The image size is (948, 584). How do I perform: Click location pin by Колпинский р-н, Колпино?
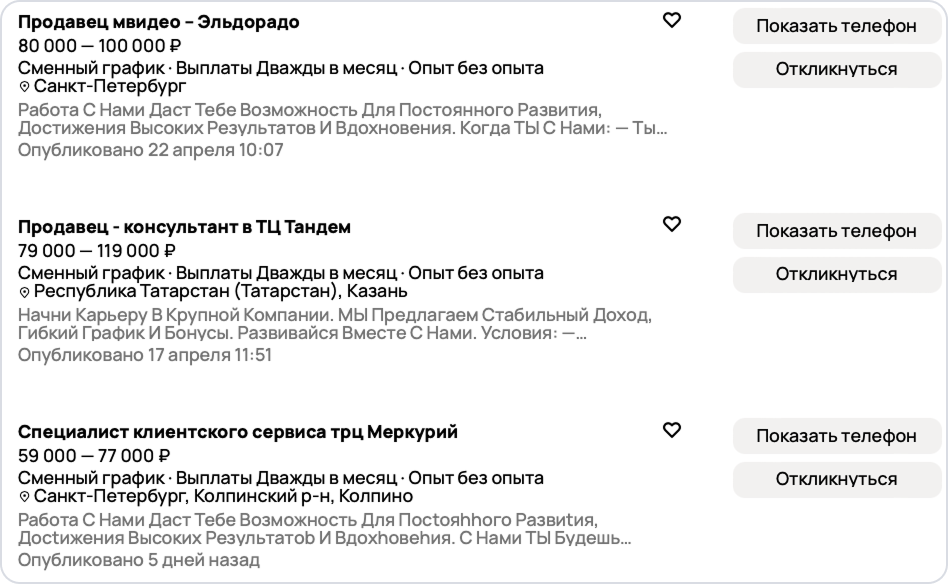(25, 497)
